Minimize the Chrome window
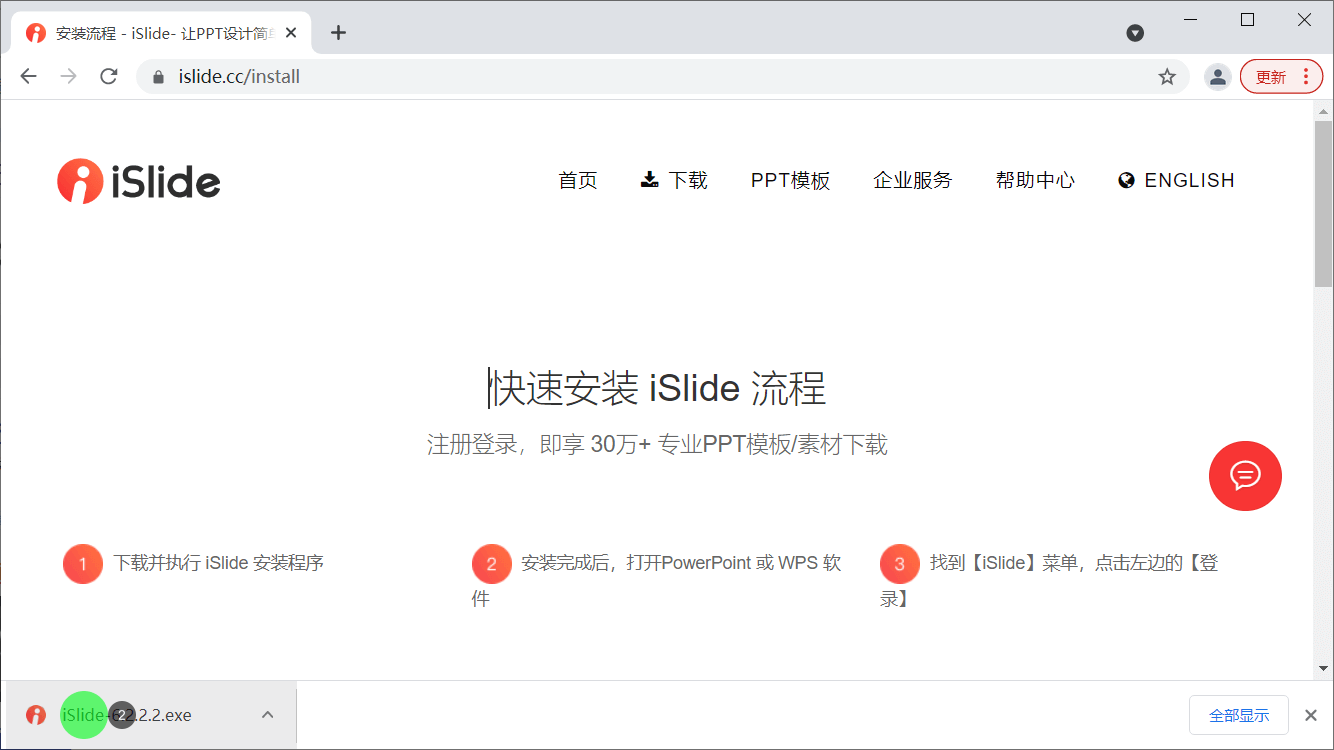Viewport: 1334px width, 750px height. (1190, 19)
